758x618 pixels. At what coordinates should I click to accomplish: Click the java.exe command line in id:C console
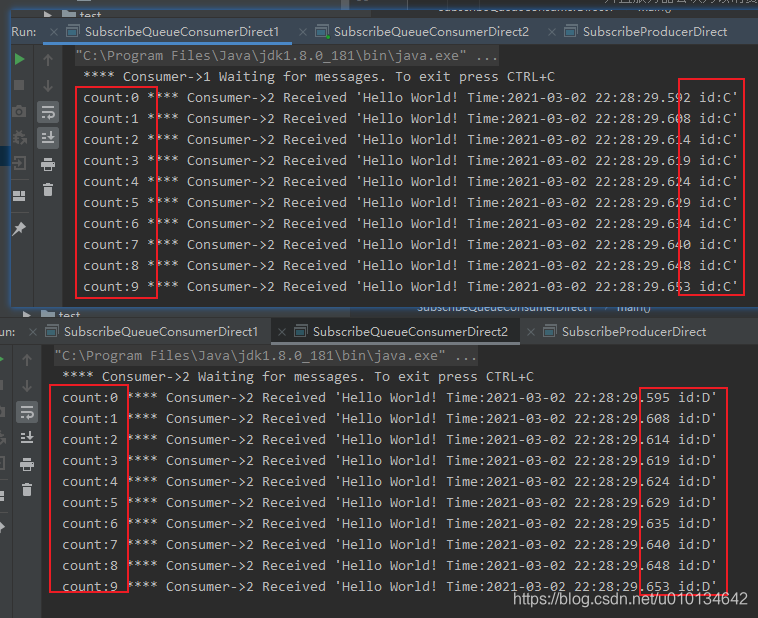286,56
